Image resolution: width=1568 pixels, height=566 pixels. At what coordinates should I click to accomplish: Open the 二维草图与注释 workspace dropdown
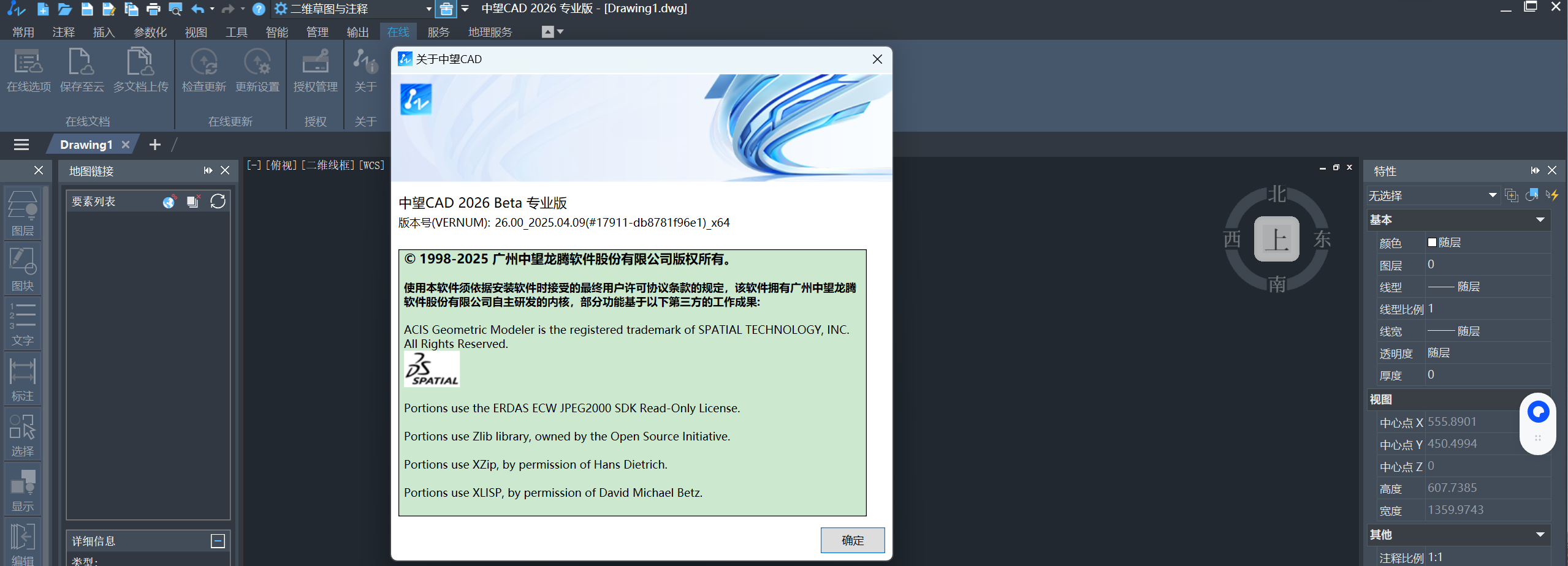click(428, 9)
